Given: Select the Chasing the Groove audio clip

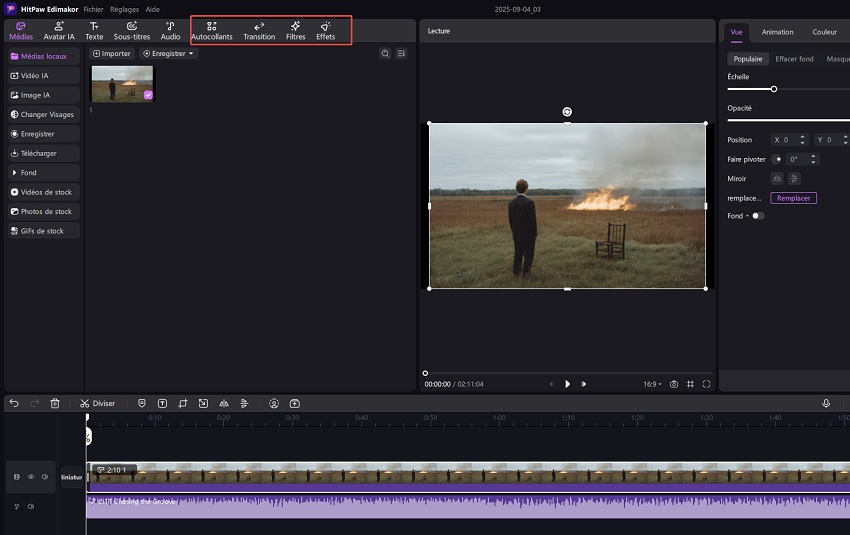Looking at the screenshot, I should (x=468, y=506).
